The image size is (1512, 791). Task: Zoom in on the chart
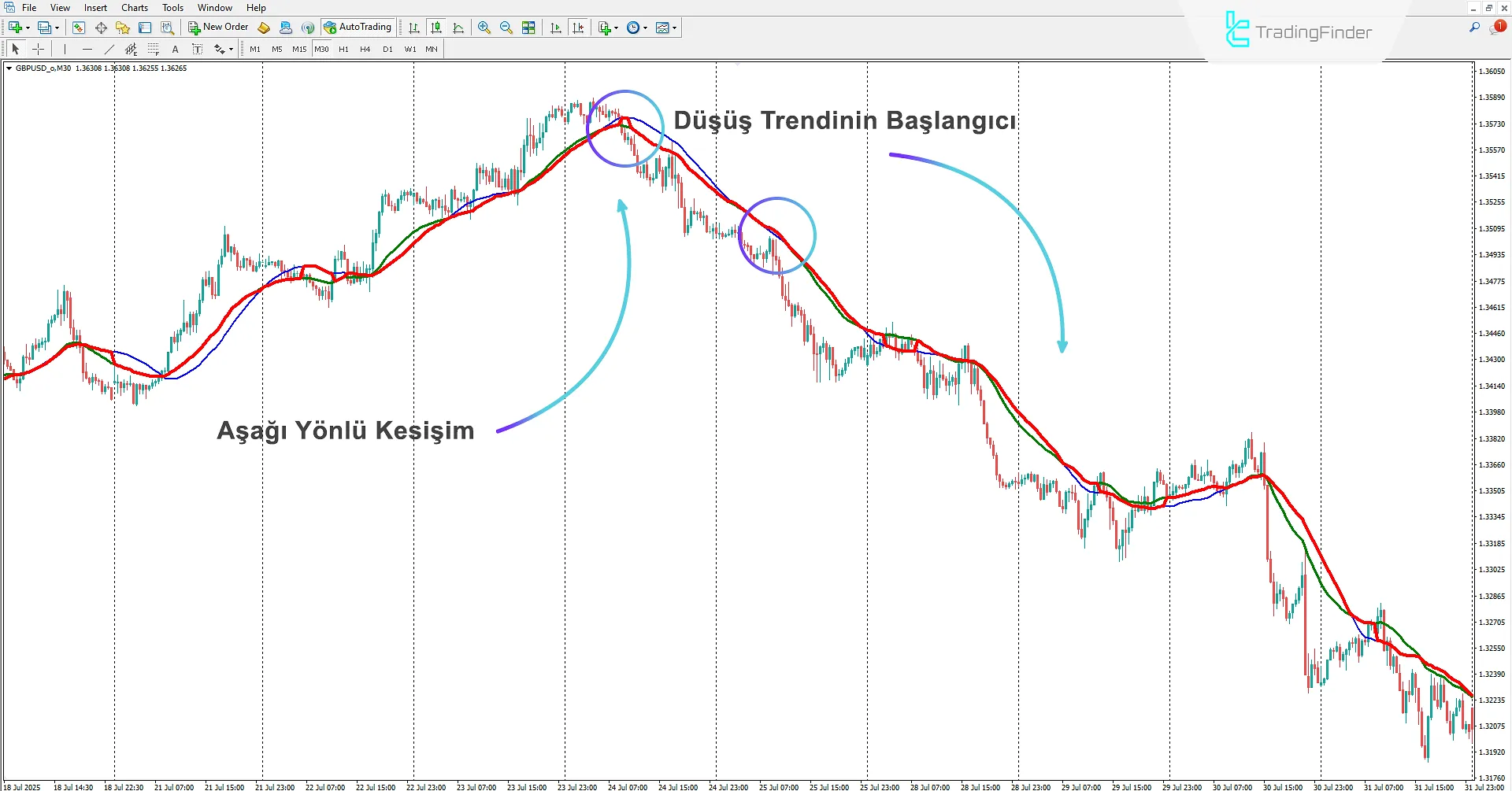pyautogui.click(x=484, y=28)
